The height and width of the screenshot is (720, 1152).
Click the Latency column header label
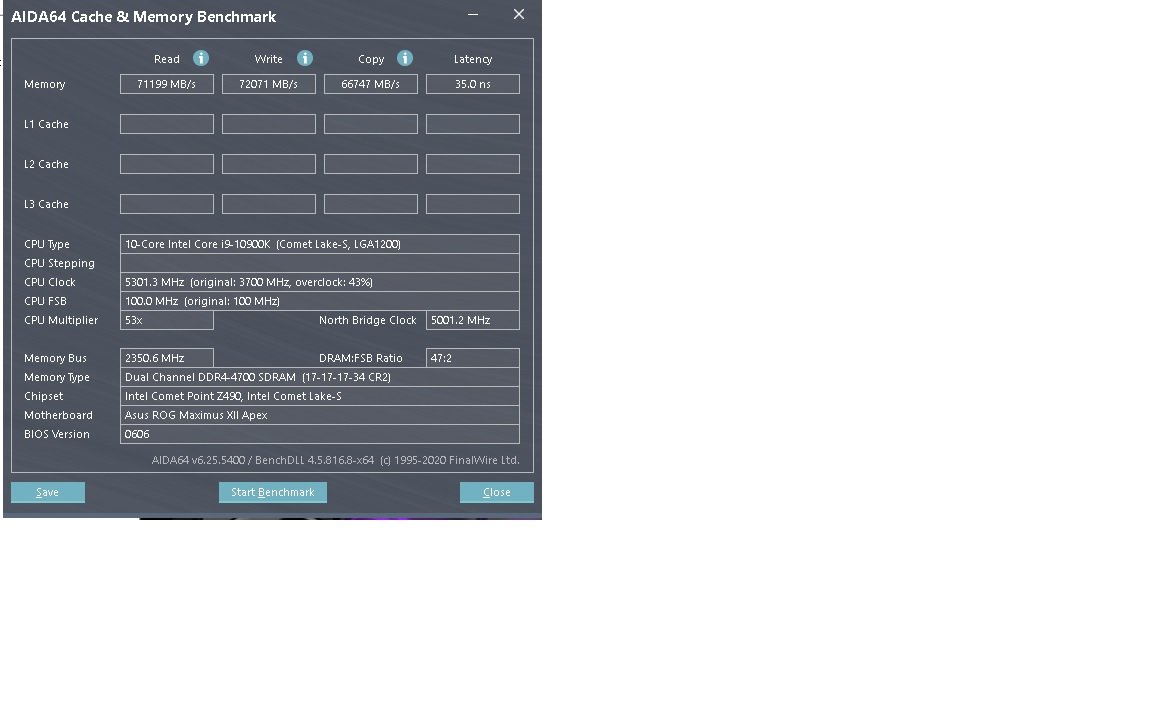(x=473, y=59)
